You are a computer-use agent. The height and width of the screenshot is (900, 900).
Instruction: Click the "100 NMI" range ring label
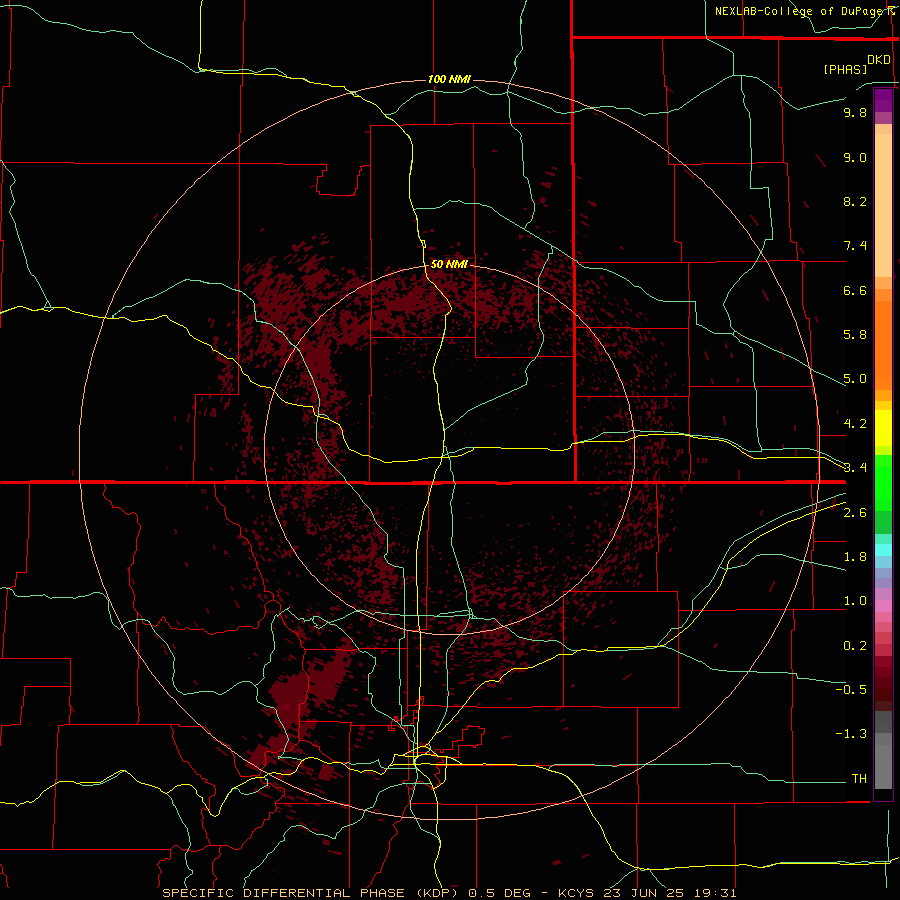(449, 79)
